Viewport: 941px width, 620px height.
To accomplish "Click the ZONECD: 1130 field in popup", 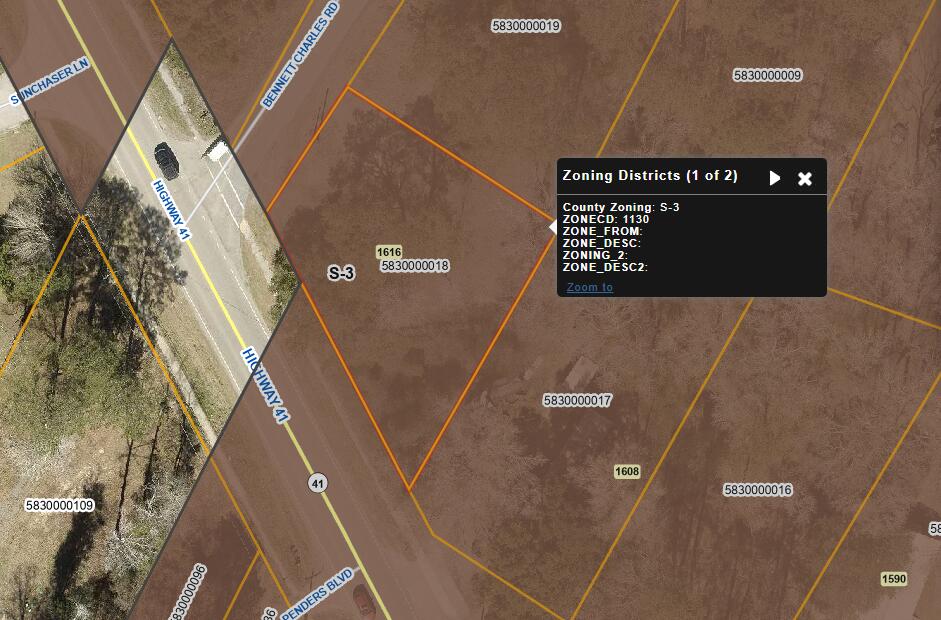I will tap(606, 219).
